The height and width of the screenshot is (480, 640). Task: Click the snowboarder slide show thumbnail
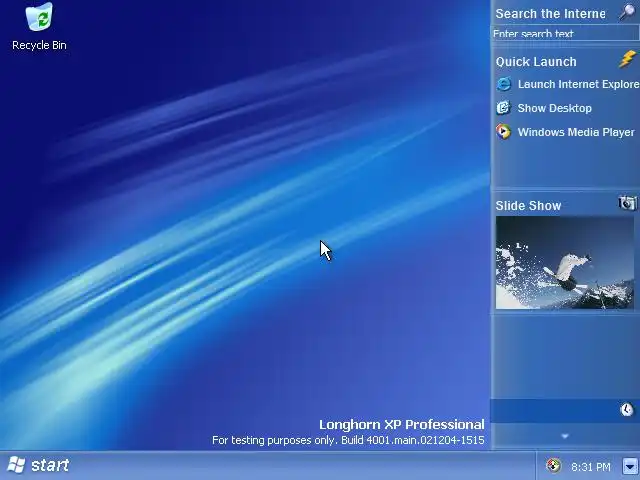(x=564, y=262)
